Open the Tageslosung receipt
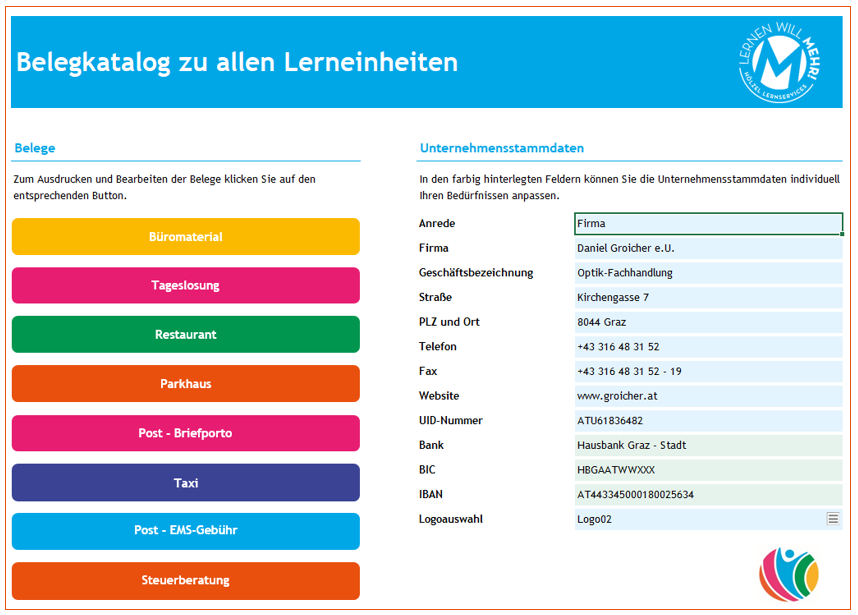Screen dimensions: 858x615 (185, 285)
